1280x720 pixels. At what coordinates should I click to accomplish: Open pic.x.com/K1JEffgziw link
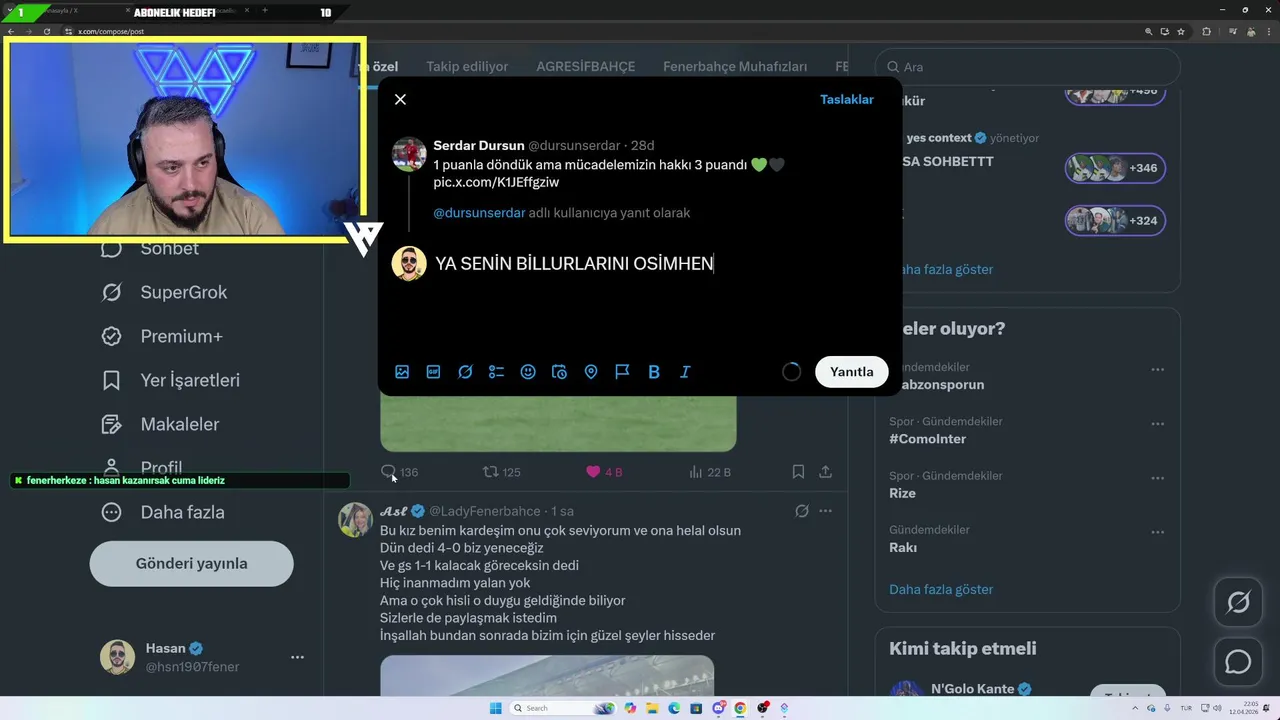pyautogui.click(x=496, y=182)
